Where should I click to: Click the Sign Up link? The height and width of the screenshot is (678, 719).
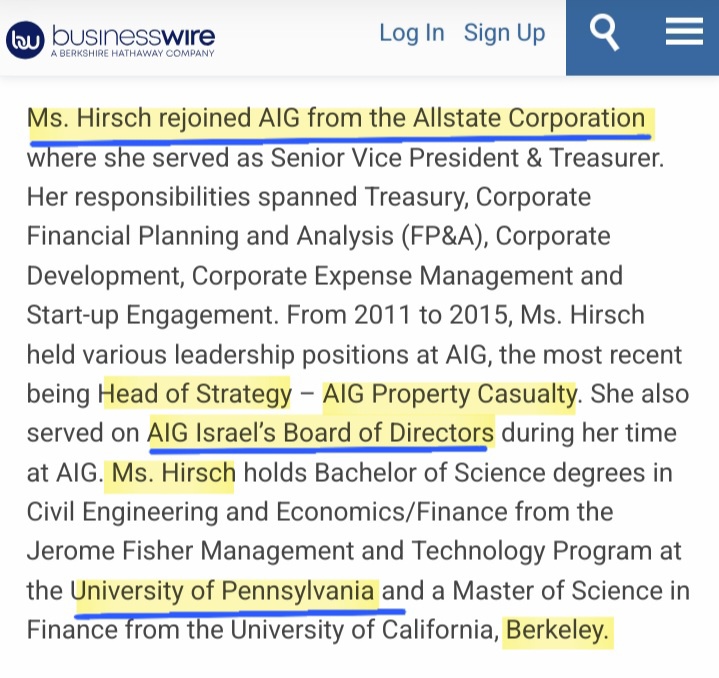coord(504,33)
